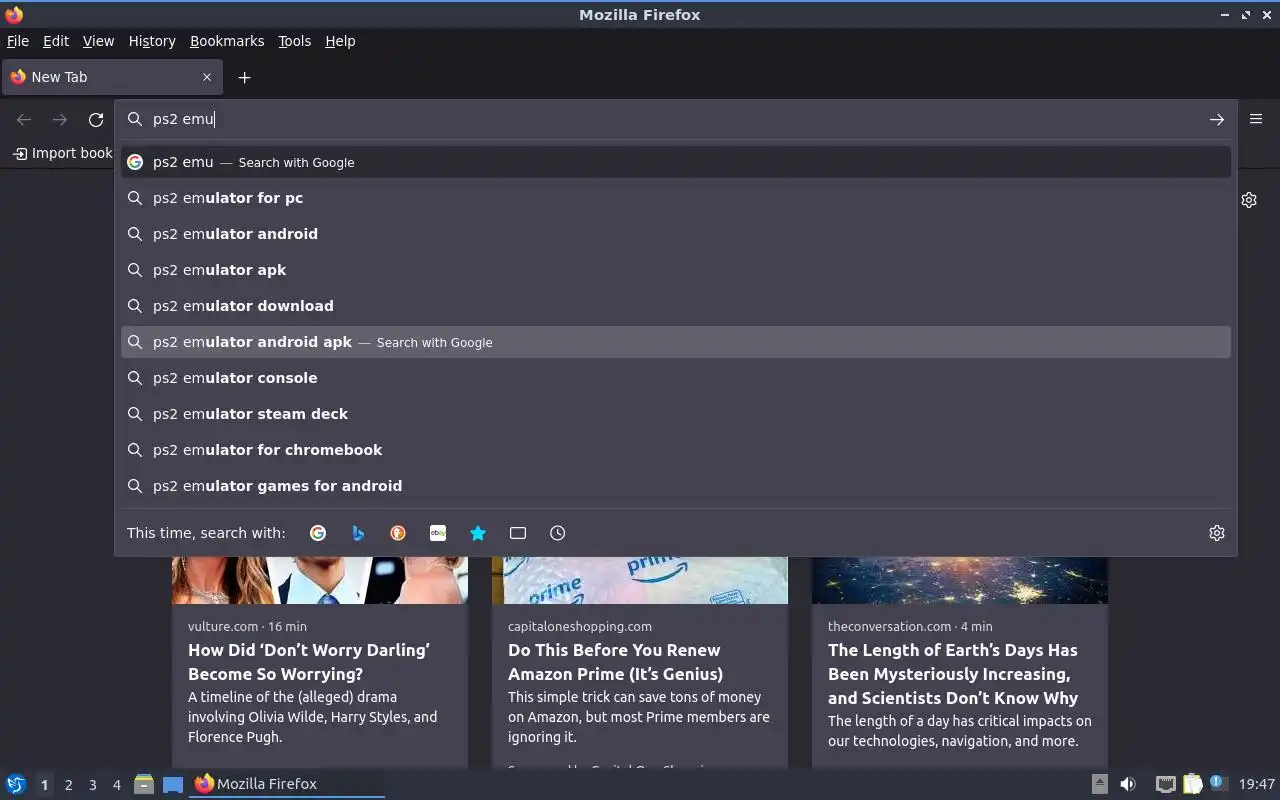Choose suggestion 'ps2 emulator for chromebook'

(676, 450)
